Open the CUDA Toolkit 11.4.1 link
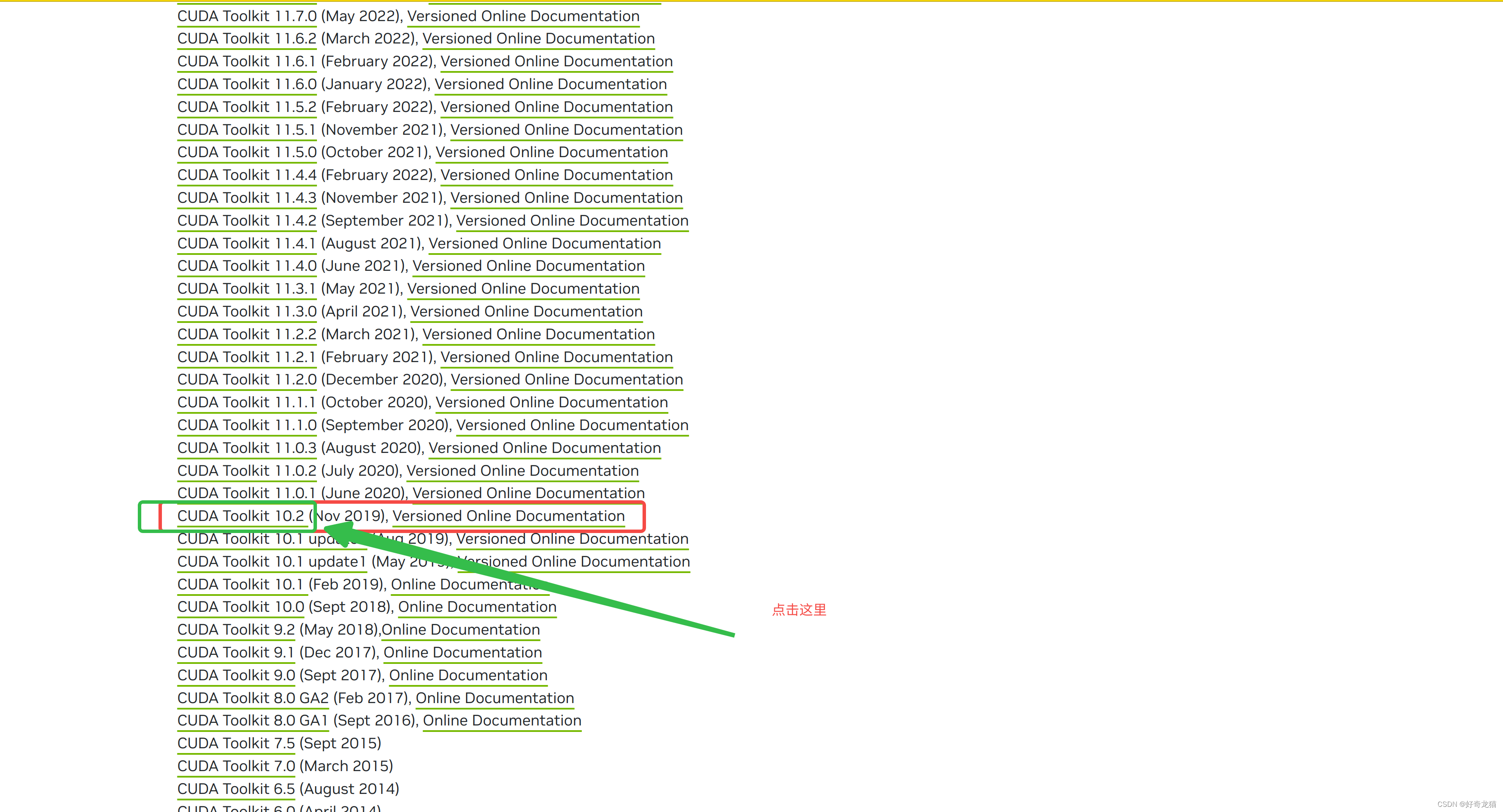This screenshot has height=812, width=1503. click(247, 244)
